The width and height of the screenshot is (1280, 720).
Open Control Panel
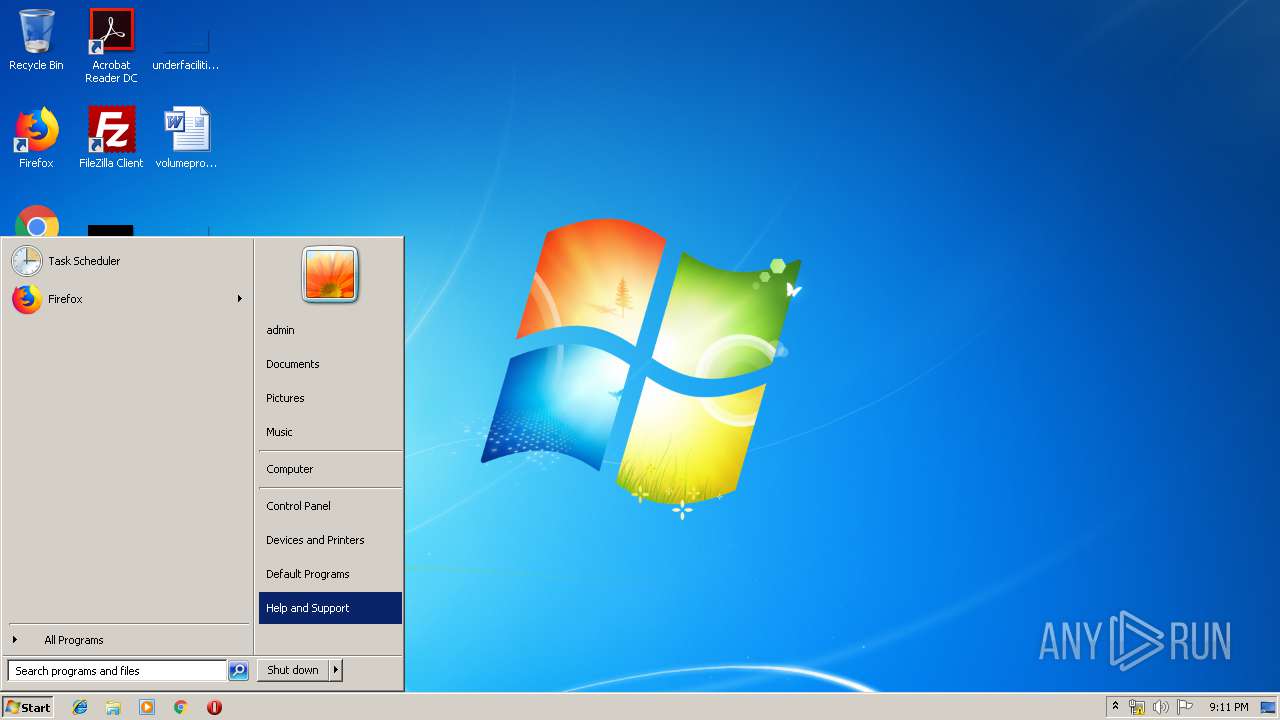tap(330, 506)
